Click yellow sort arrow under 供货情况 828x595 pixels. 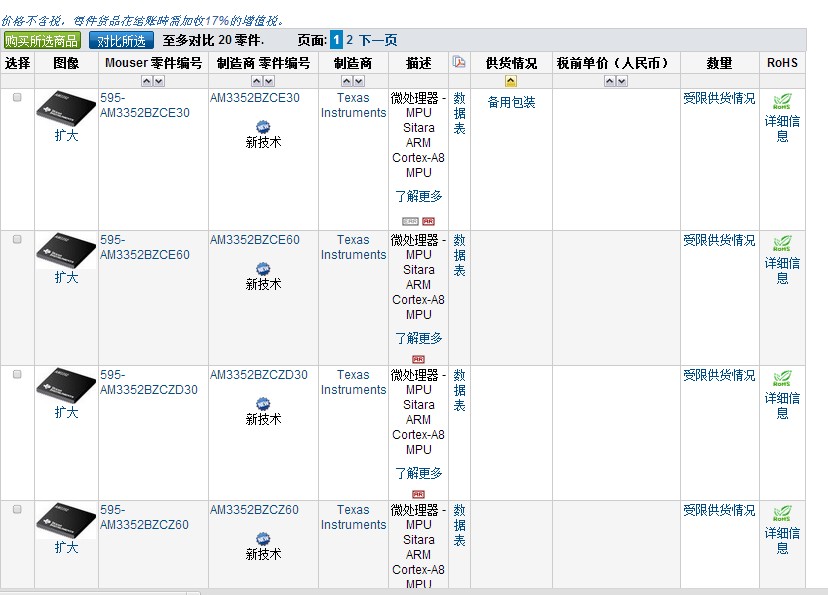click(x=511, y=81)
